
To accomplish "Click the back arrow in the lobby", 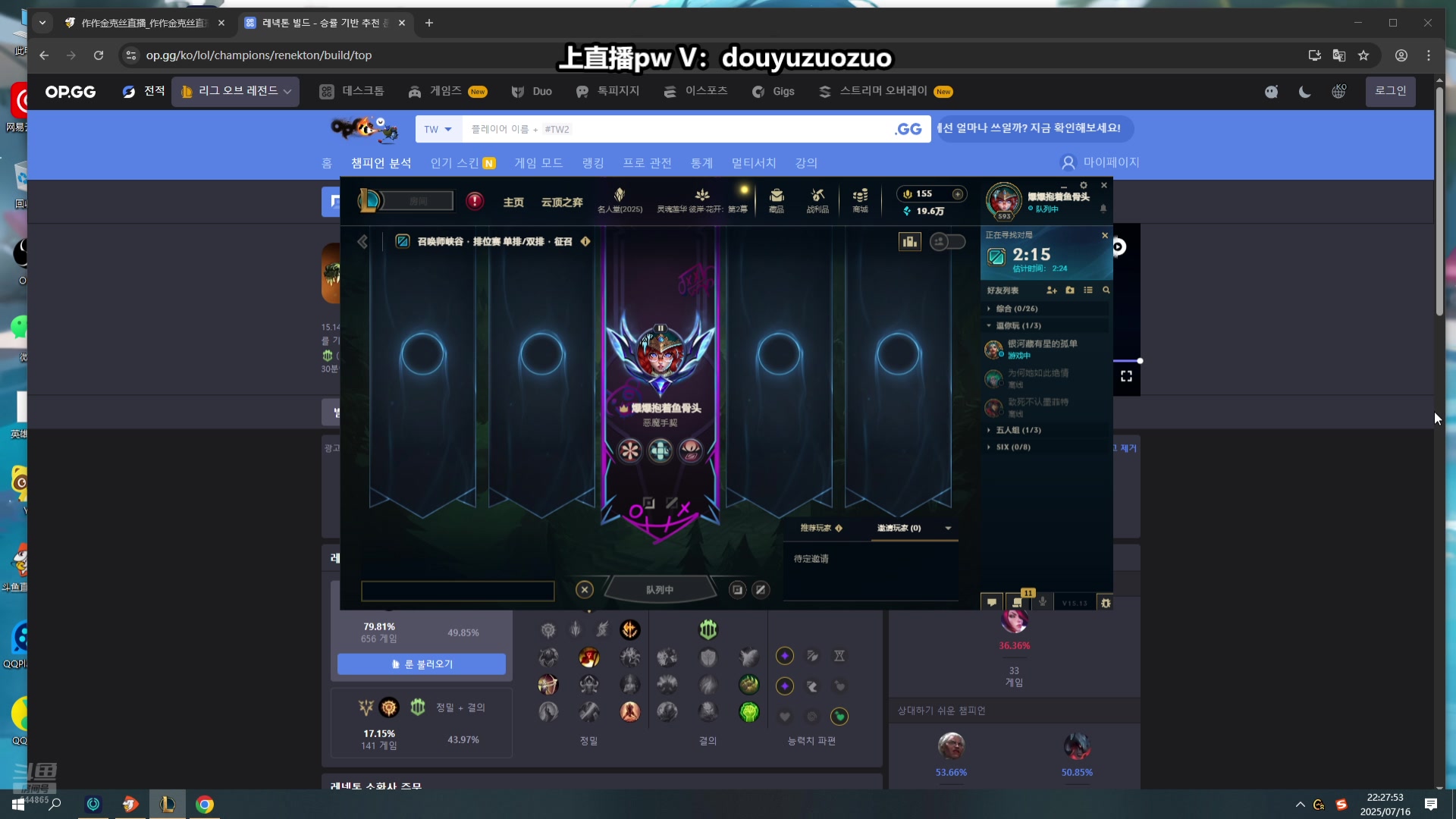I will 362,241.
